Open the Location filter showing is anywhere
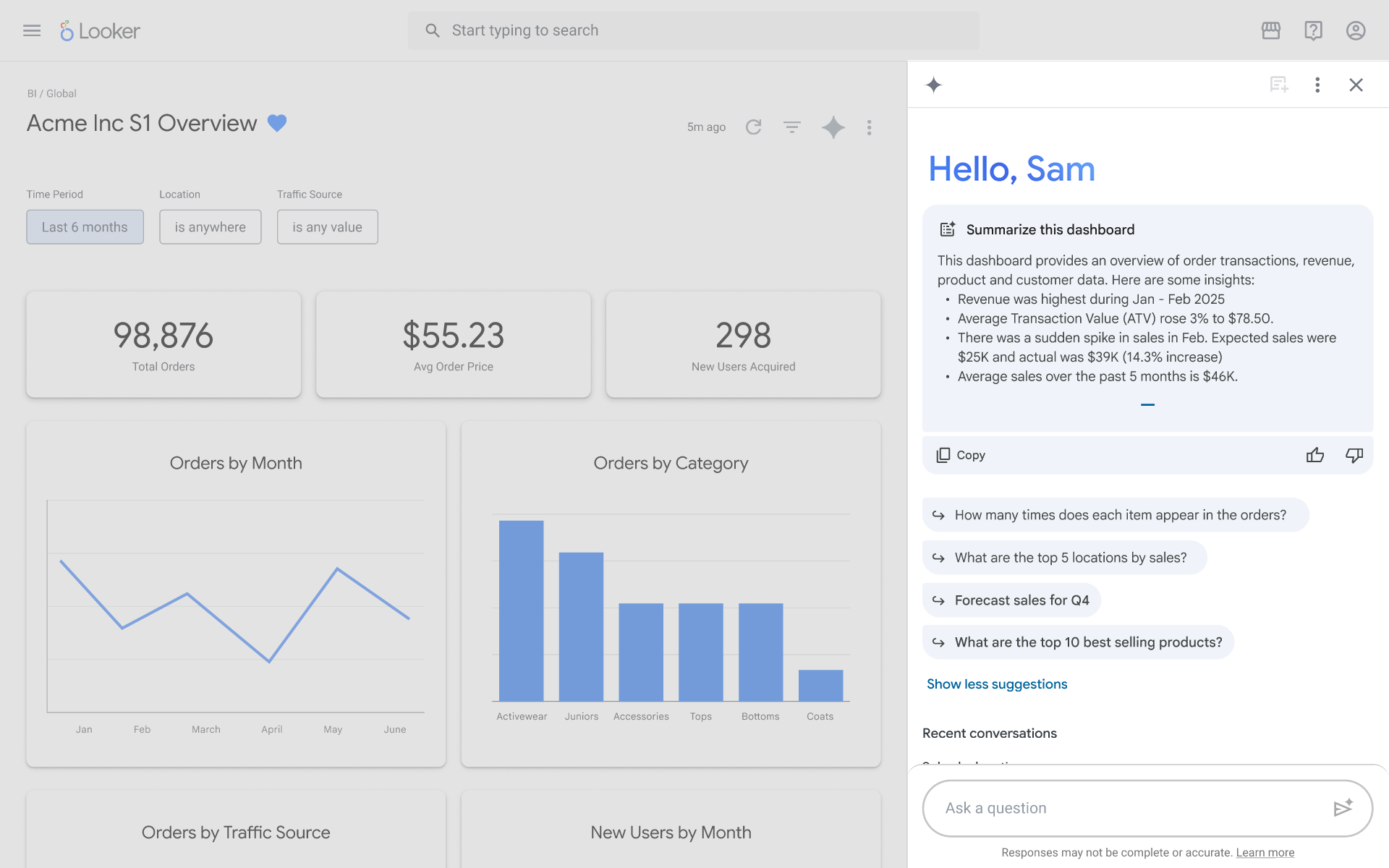 pyautogui.click(x=210, y=226)
